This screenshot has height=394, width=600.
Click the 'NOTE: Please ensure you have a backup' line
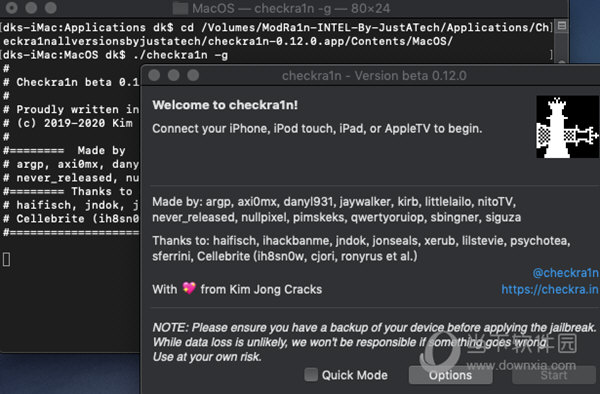(374, 327)
